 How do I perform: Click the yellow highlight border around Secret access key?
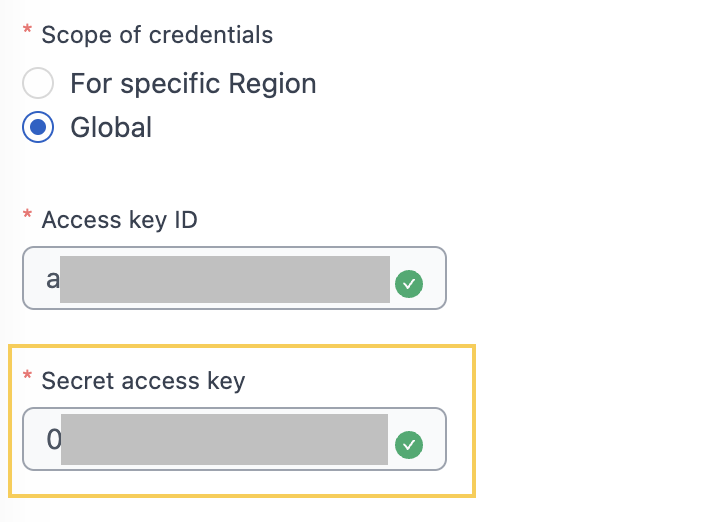[x=242, y=346]
